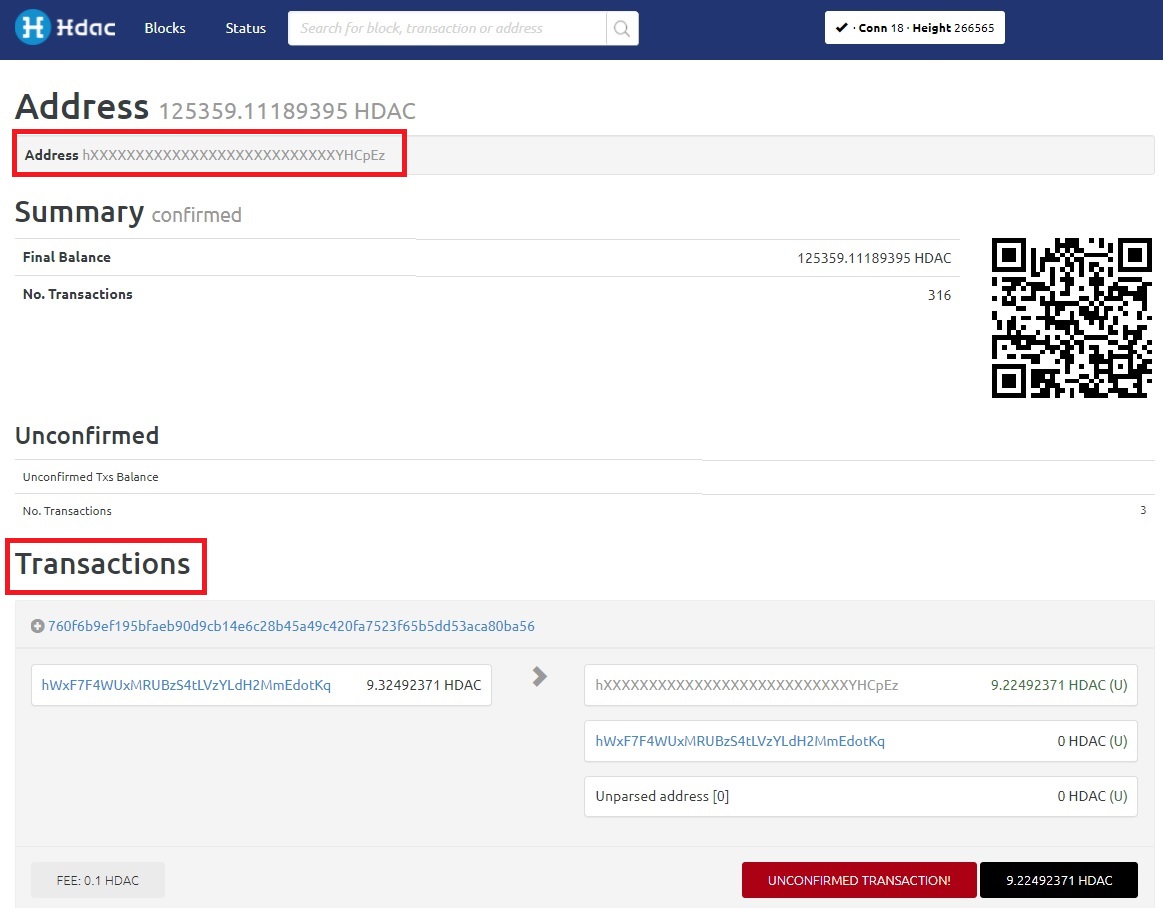Image resolution: width=1163 pixels, height=908 pixels.
Task: Expand transaction details plus icon
Action: click(x=37, y=626)
